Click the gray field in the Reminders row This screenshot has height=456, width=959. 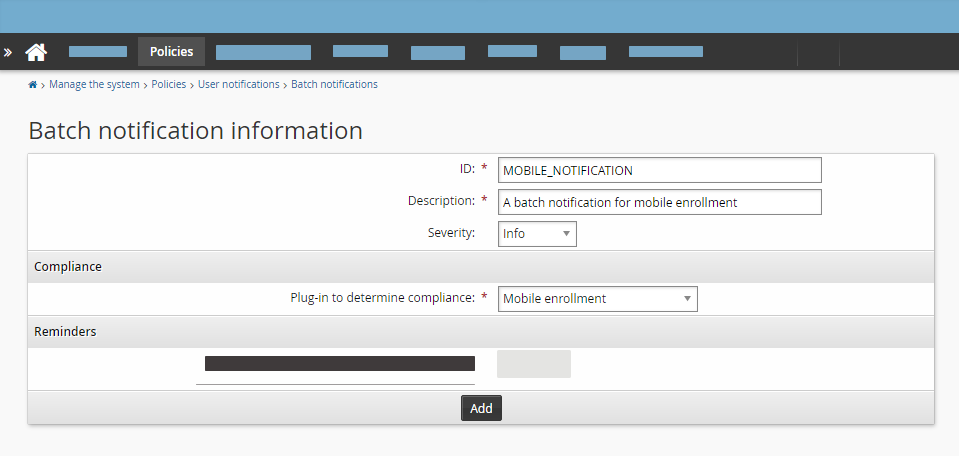[x=533, y=364]
